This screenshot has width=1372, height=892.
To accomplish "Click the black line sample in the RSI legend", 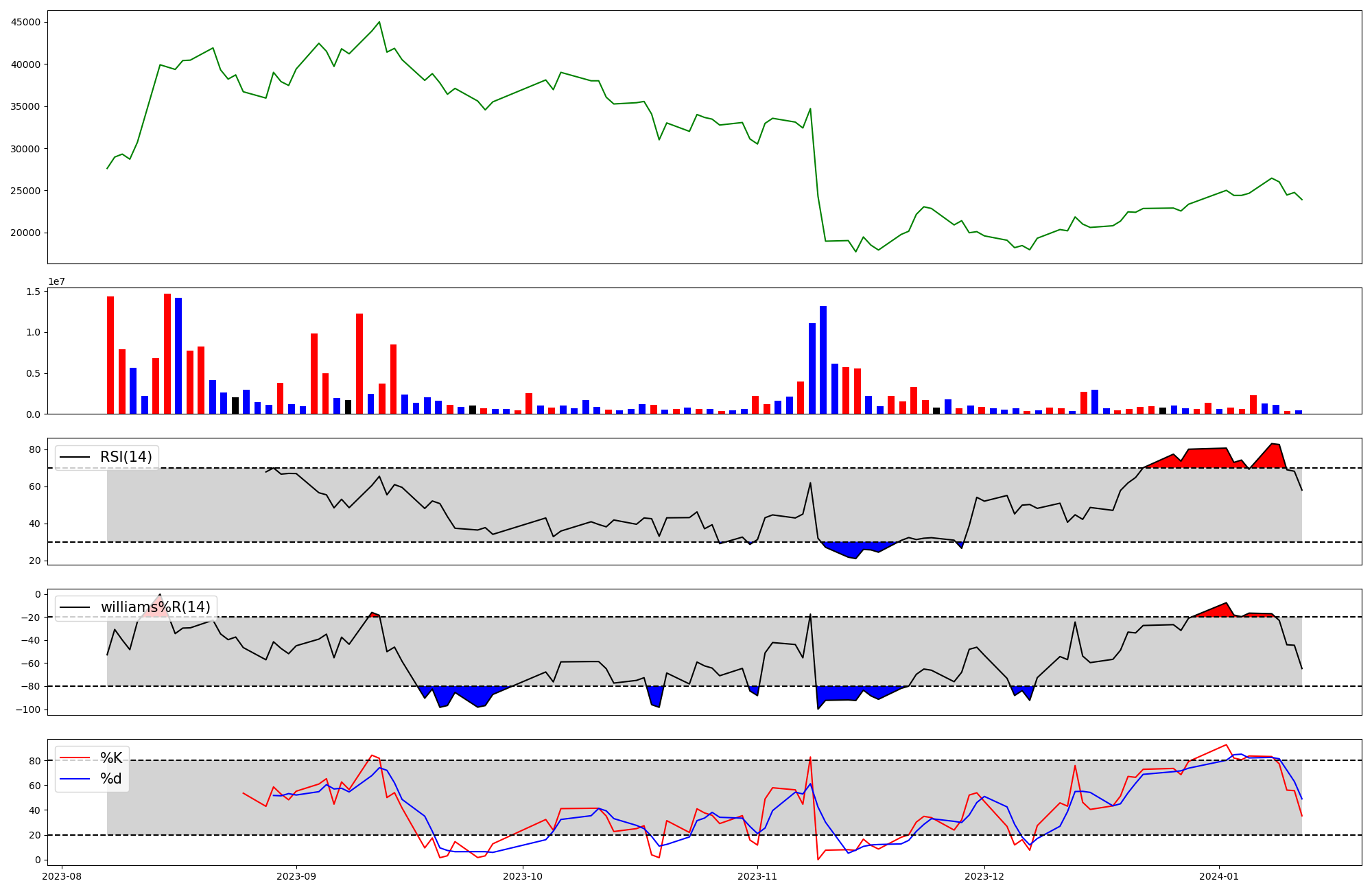I will 75,457.
